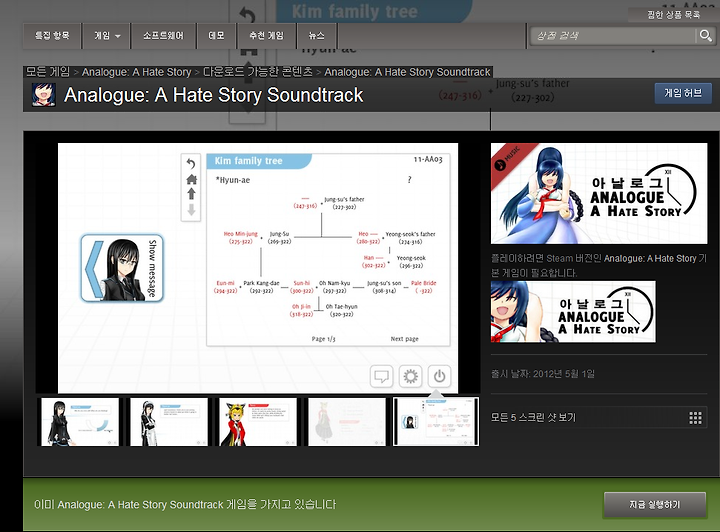Open 다운로드 가능한 콘텐츠 breadcrumb link
Viewport: 720px width, 532px height.
pos(258,72)
